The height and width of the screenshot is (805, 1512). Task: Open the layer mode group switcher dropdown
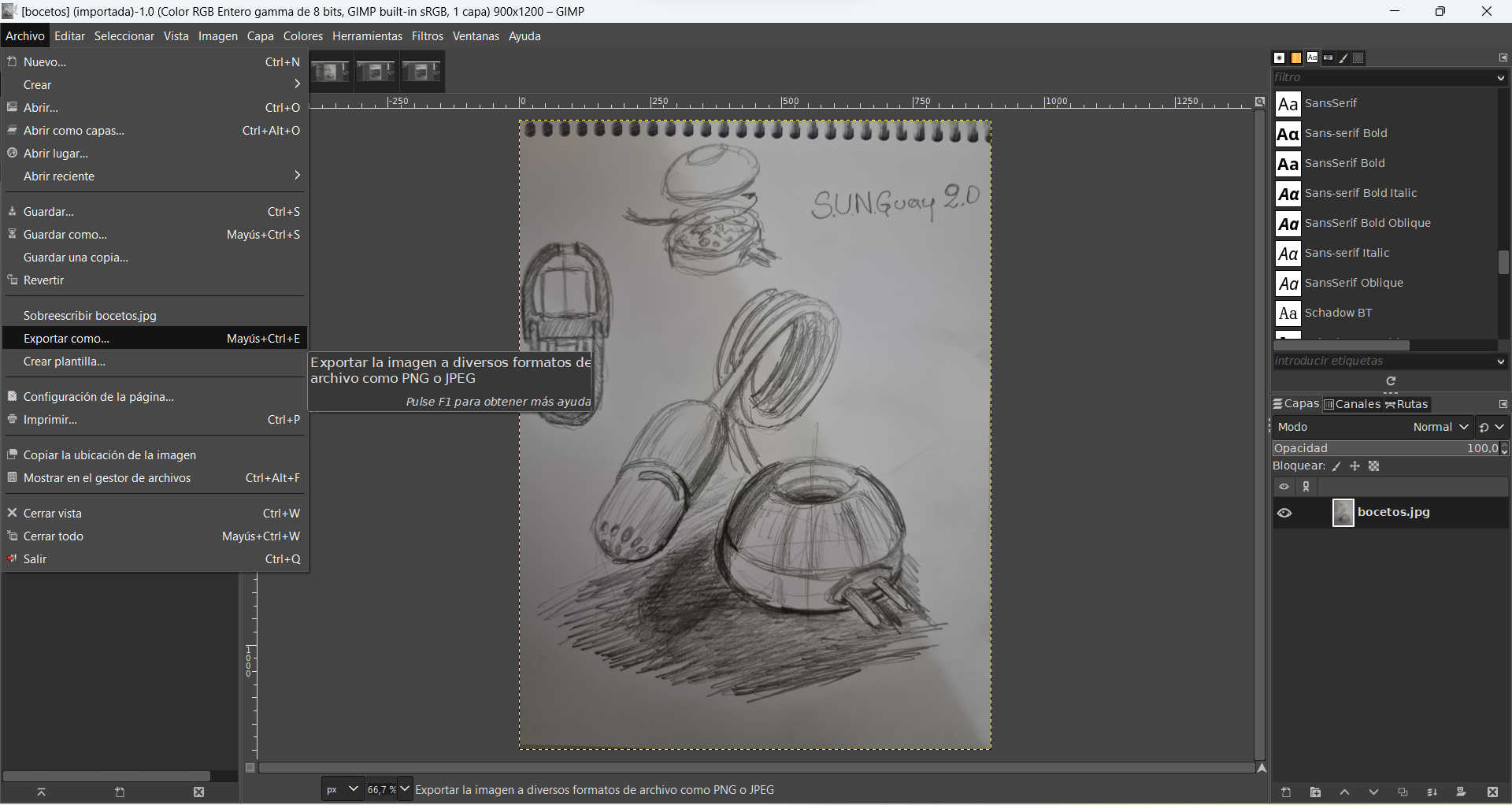tap(1492, 427)
